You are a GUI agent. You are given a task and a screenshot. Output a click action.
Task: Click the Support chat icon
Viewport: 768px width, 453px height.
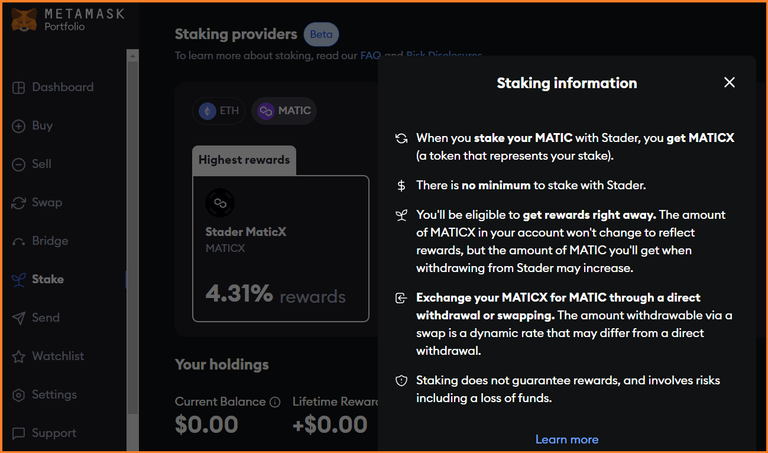[19, 433]
